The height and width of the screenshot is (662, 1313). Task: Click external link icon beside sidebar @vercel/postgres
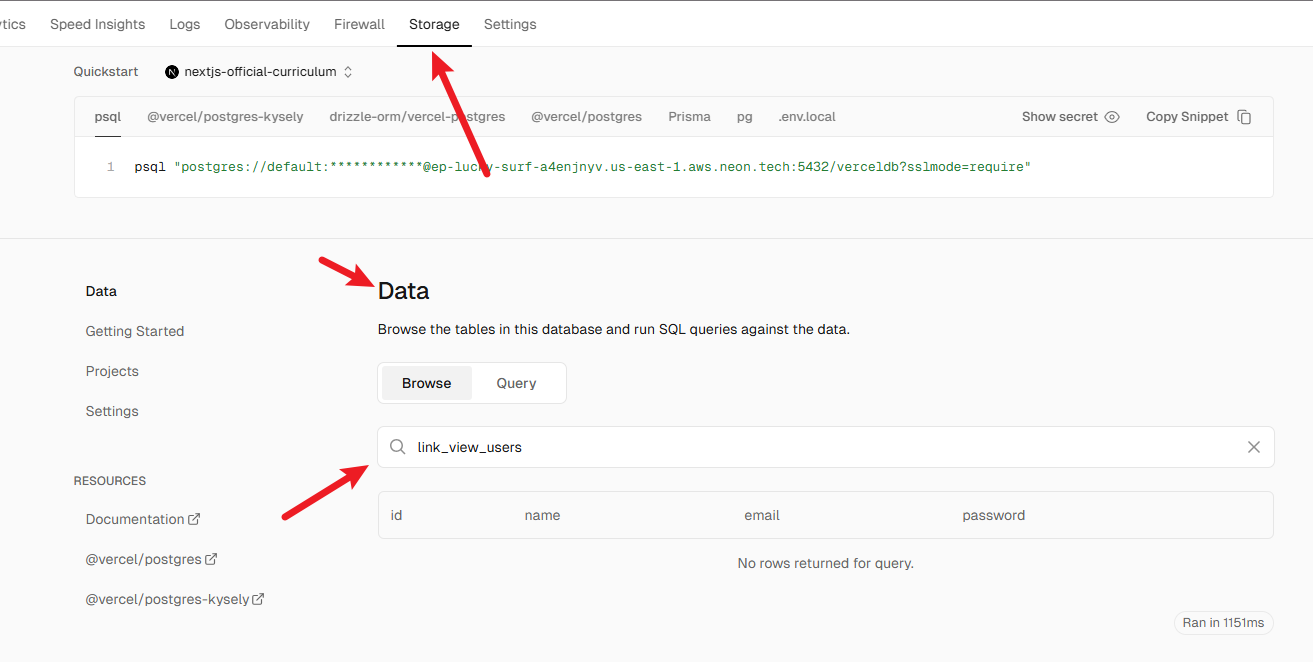pyautogui.click(x=211, y=559)
